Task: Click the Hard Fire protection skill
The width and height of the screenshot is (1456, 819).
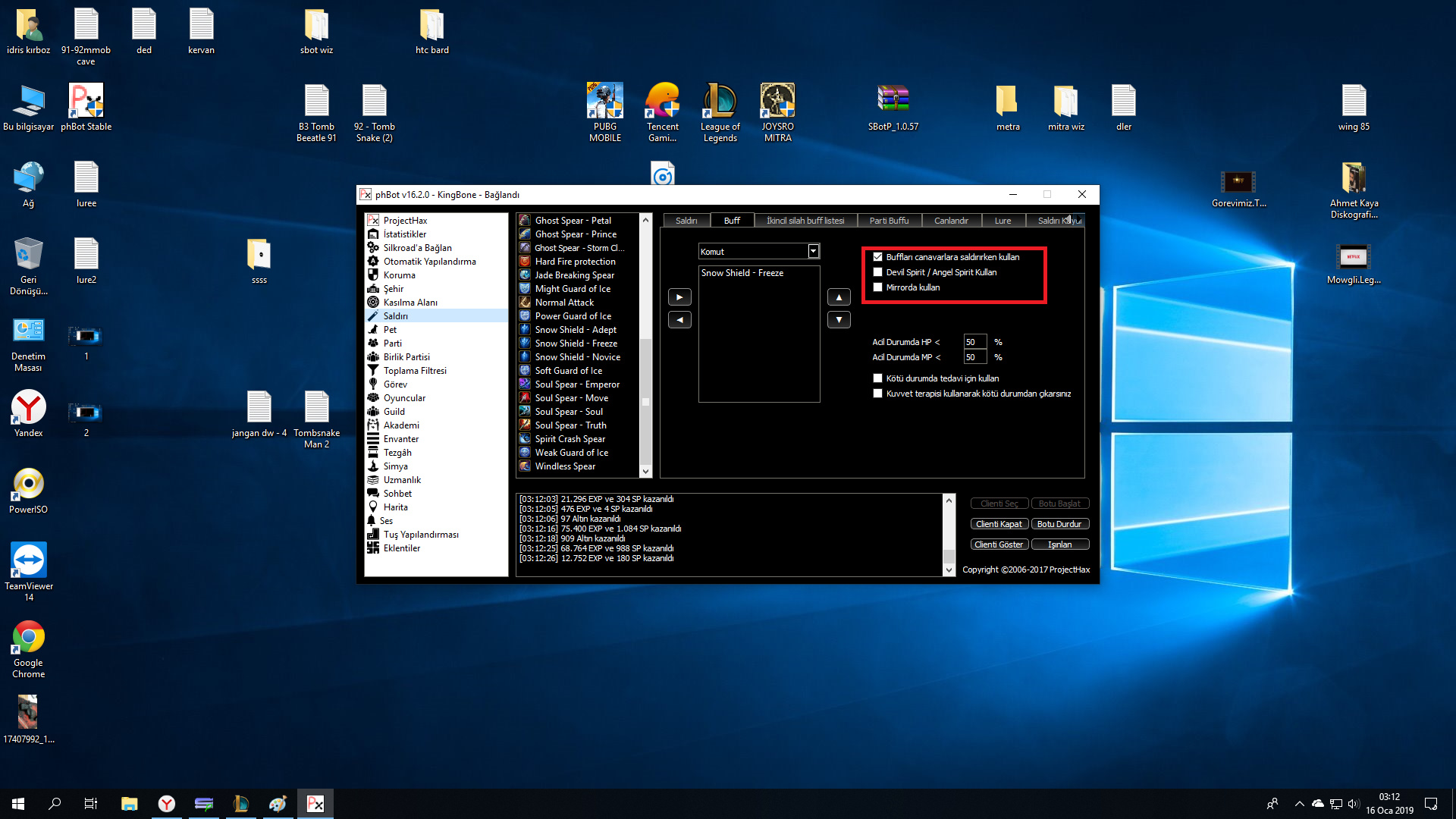Action: click(575, 262)
